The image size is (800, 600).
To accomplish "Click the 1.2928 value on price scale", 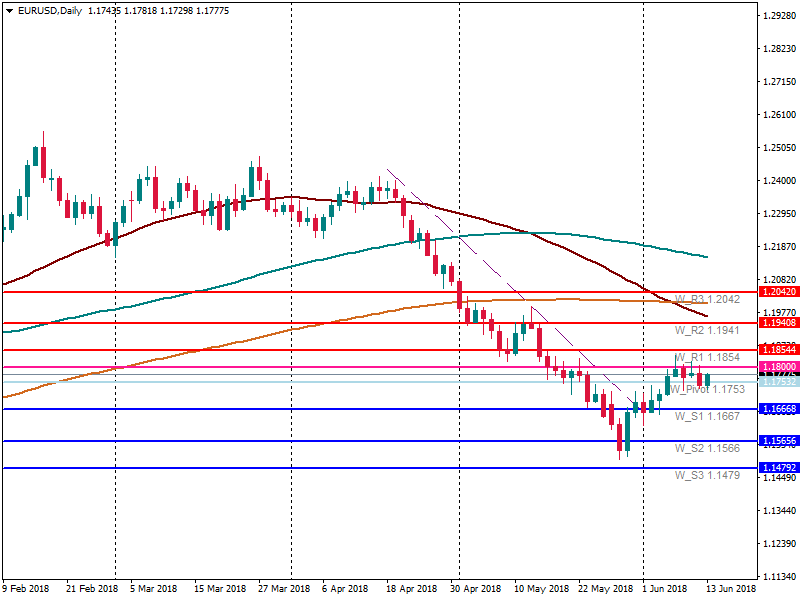I will click(777, 16).
